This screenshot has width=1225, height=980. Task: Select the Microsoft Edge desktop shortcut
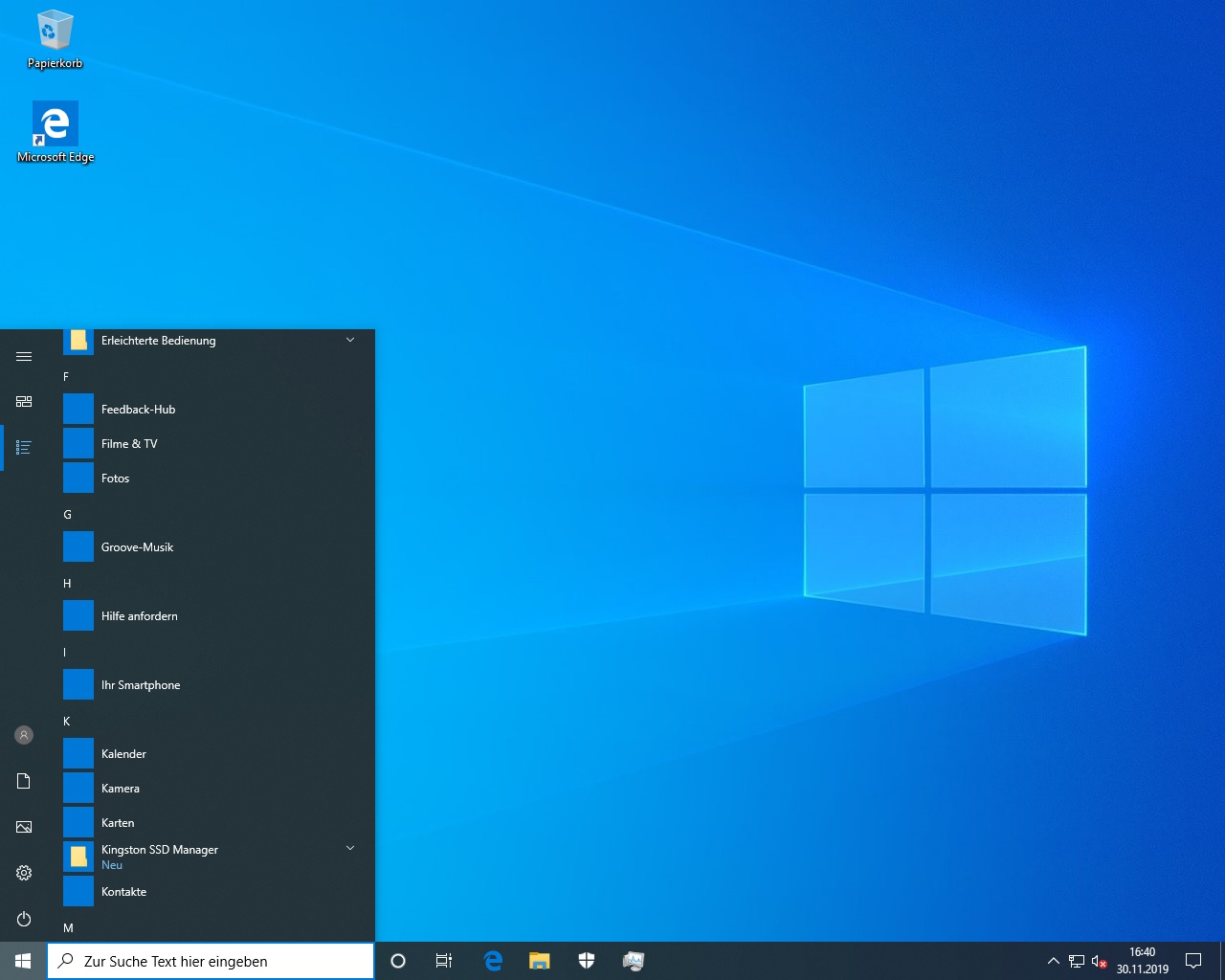56,132
